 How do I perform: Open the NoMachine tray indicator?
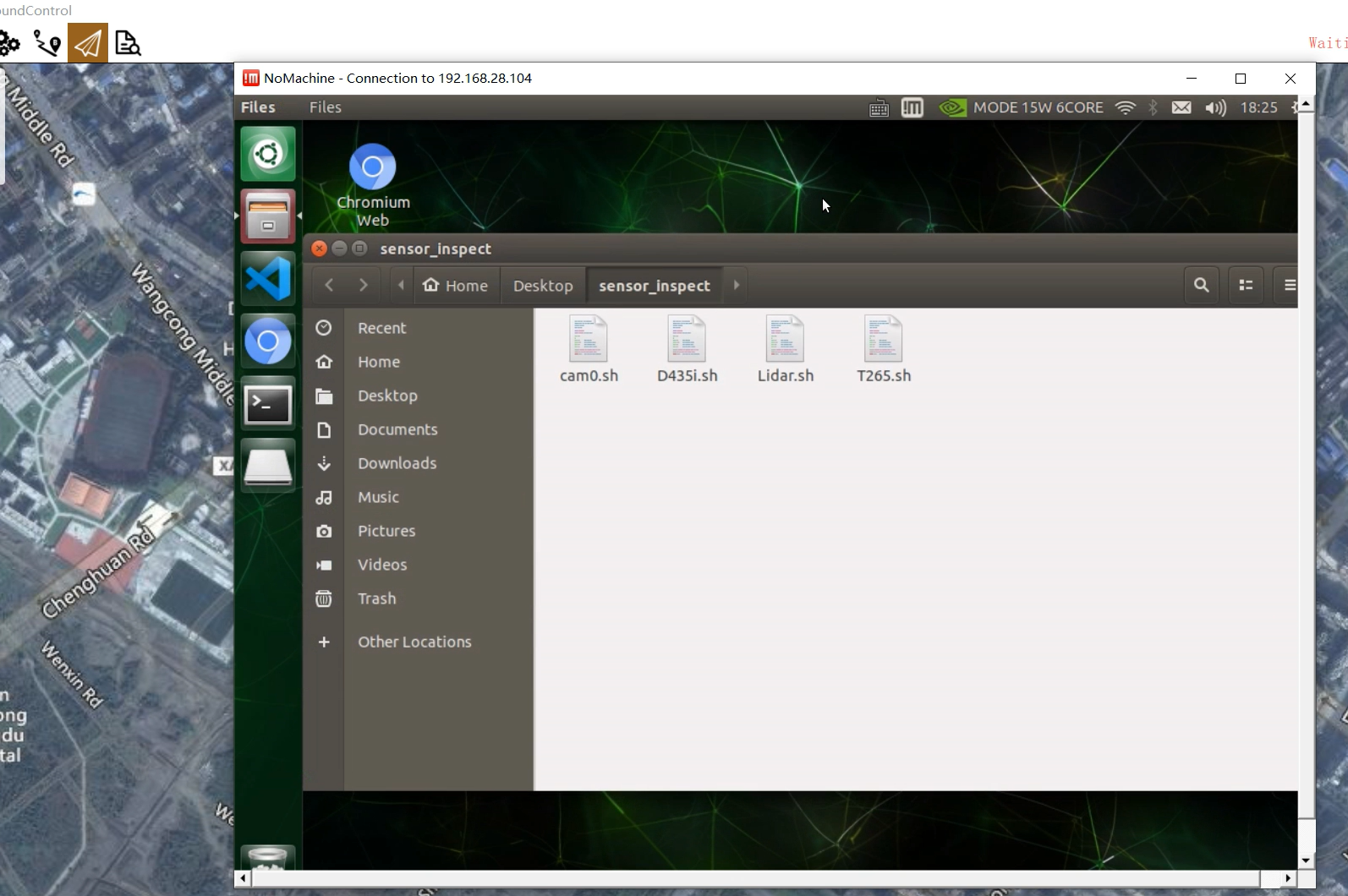(x=912, y=107)
